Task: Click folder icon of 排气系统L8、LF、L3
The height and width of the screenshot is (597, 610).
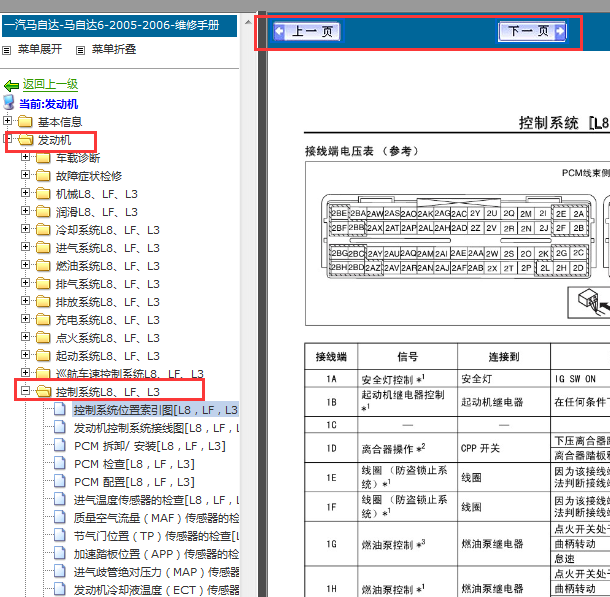Action: [x=43, y=284]
